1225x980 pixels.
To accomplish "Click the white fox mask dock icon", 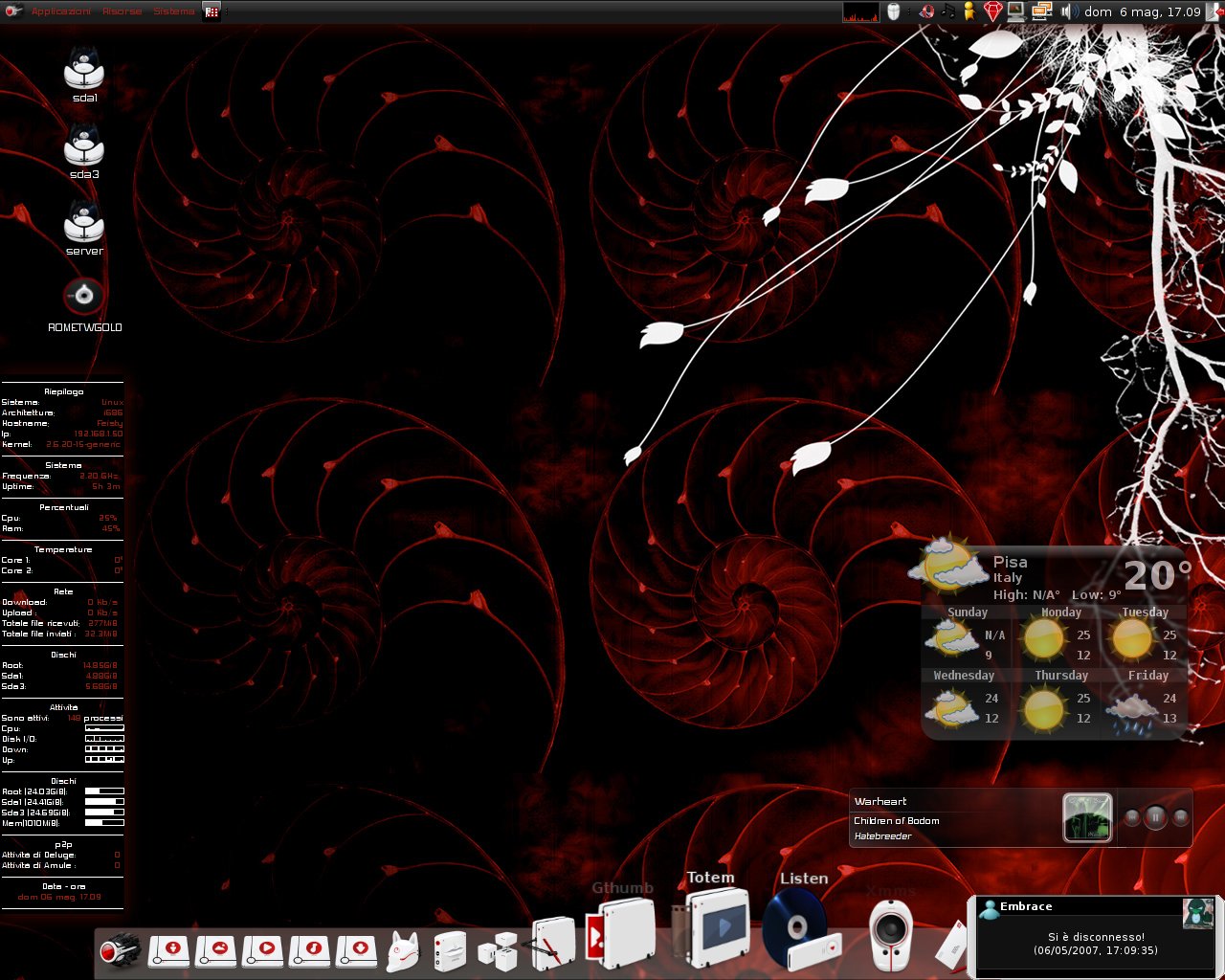I will point(403,951).
